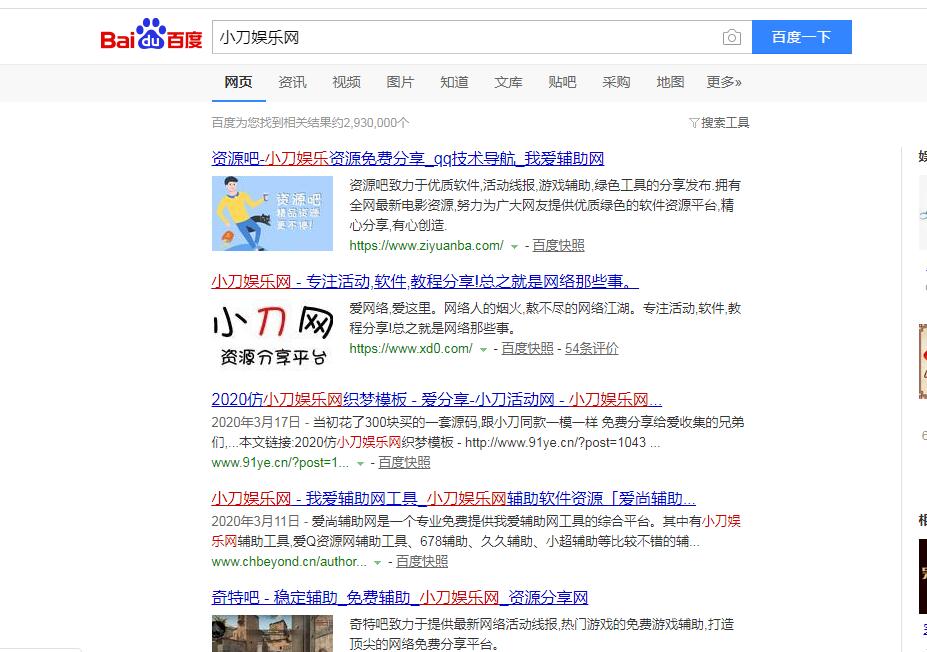Screen dimensions: 927x652
Task: Click the Baidu logo
Action: 151,35
